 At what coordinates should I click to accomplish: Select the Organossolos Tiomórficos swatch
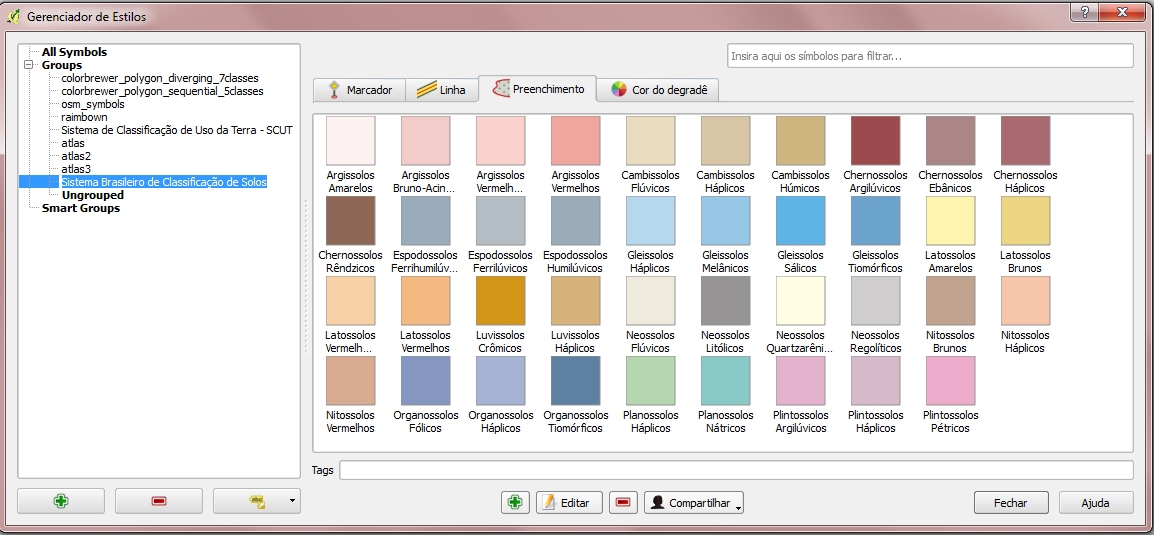(576, 381)
